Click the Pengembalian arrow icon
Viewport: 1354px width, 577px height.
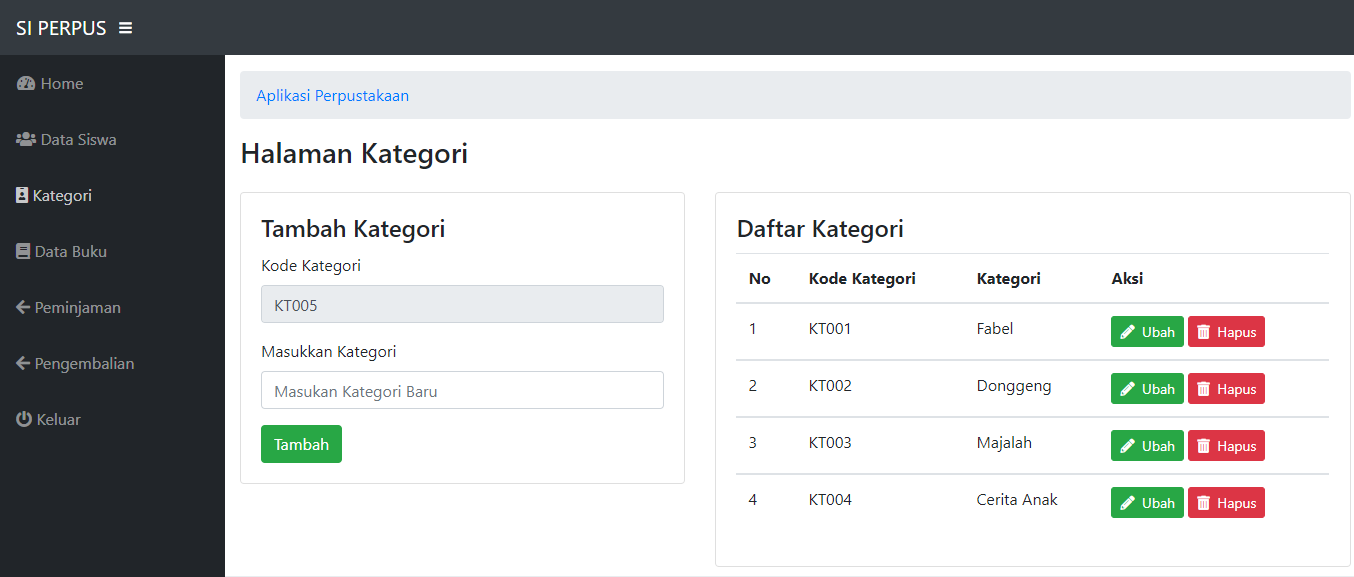pyautogui.click(x=23, y=364)
